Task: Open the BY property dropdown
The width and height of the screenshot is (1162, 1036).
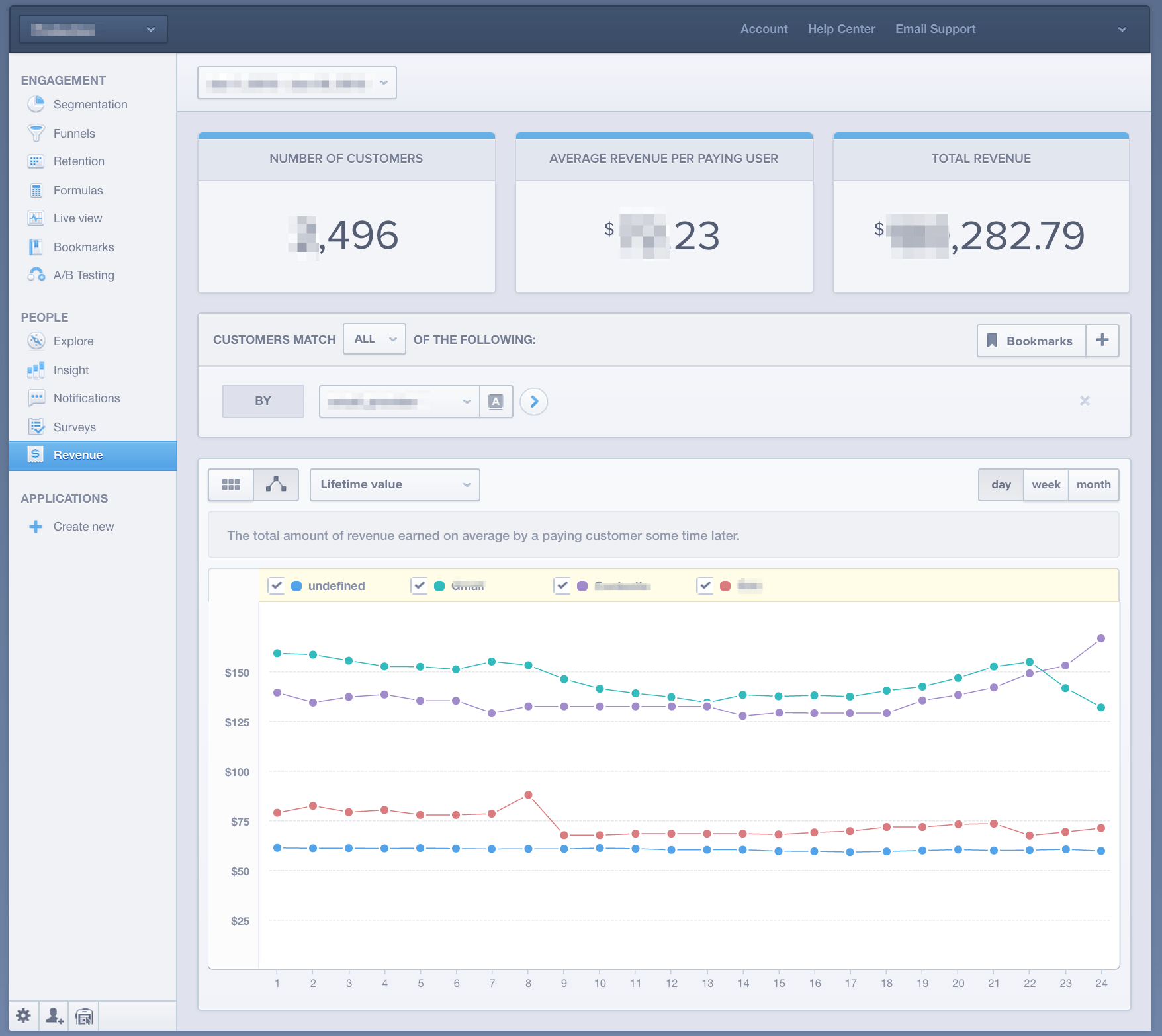Action: 400,402
